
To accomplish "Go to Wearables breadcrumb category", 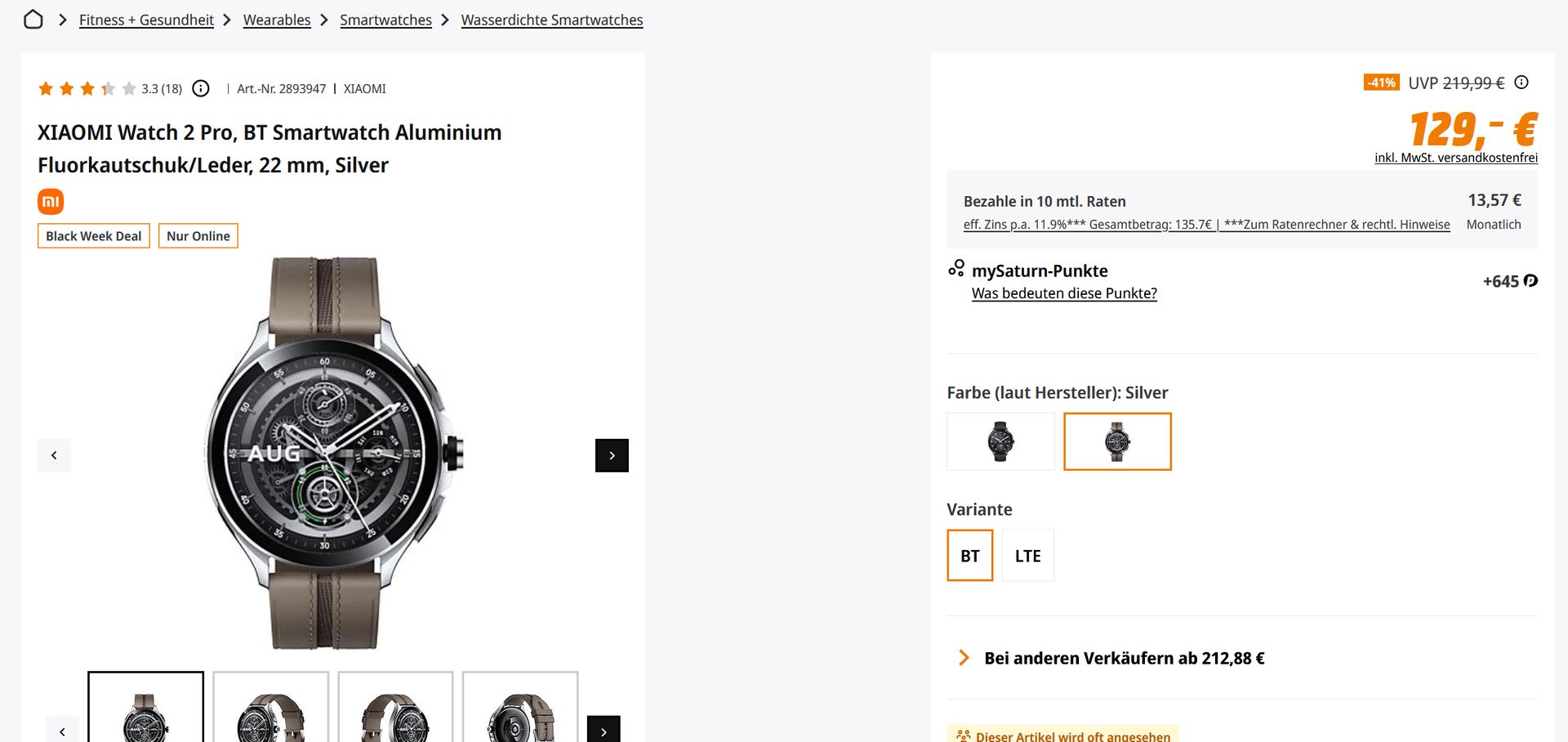I will point(277,20).
